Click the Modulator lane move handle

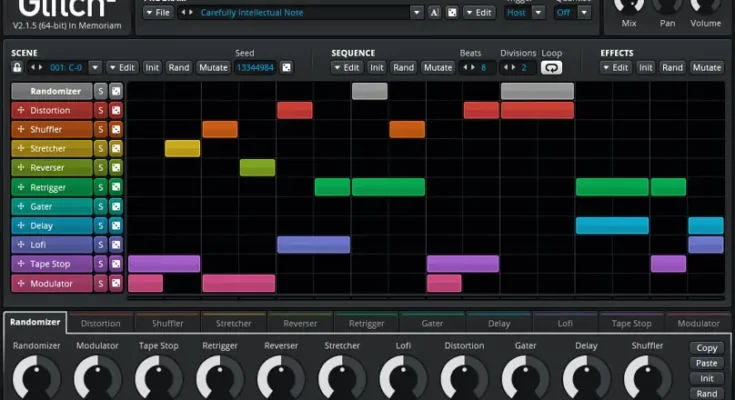tap(21, 283)
